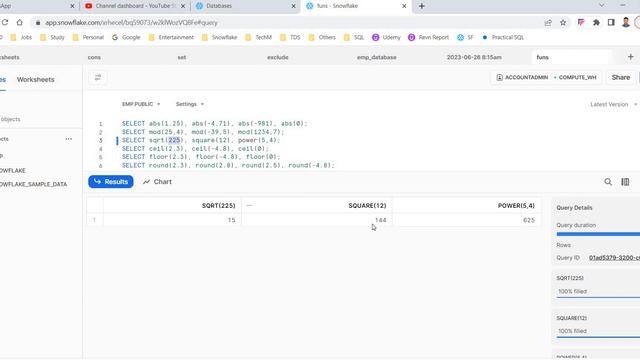Select the result cell with value 625
Image resolution: width=640 pixels, height=360 pixels.
point(467,220)
